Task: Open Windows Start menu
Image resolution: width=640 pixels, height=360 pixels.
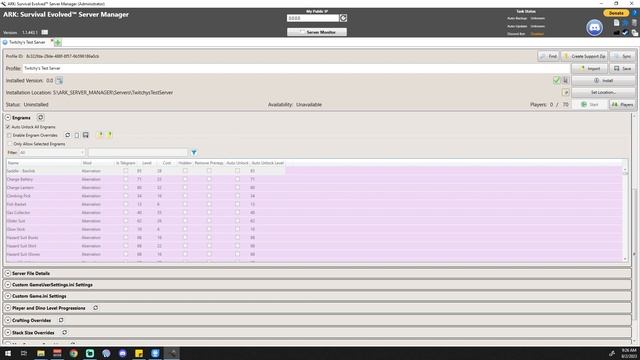Action: pyautogui.click(x=8, y=353)
